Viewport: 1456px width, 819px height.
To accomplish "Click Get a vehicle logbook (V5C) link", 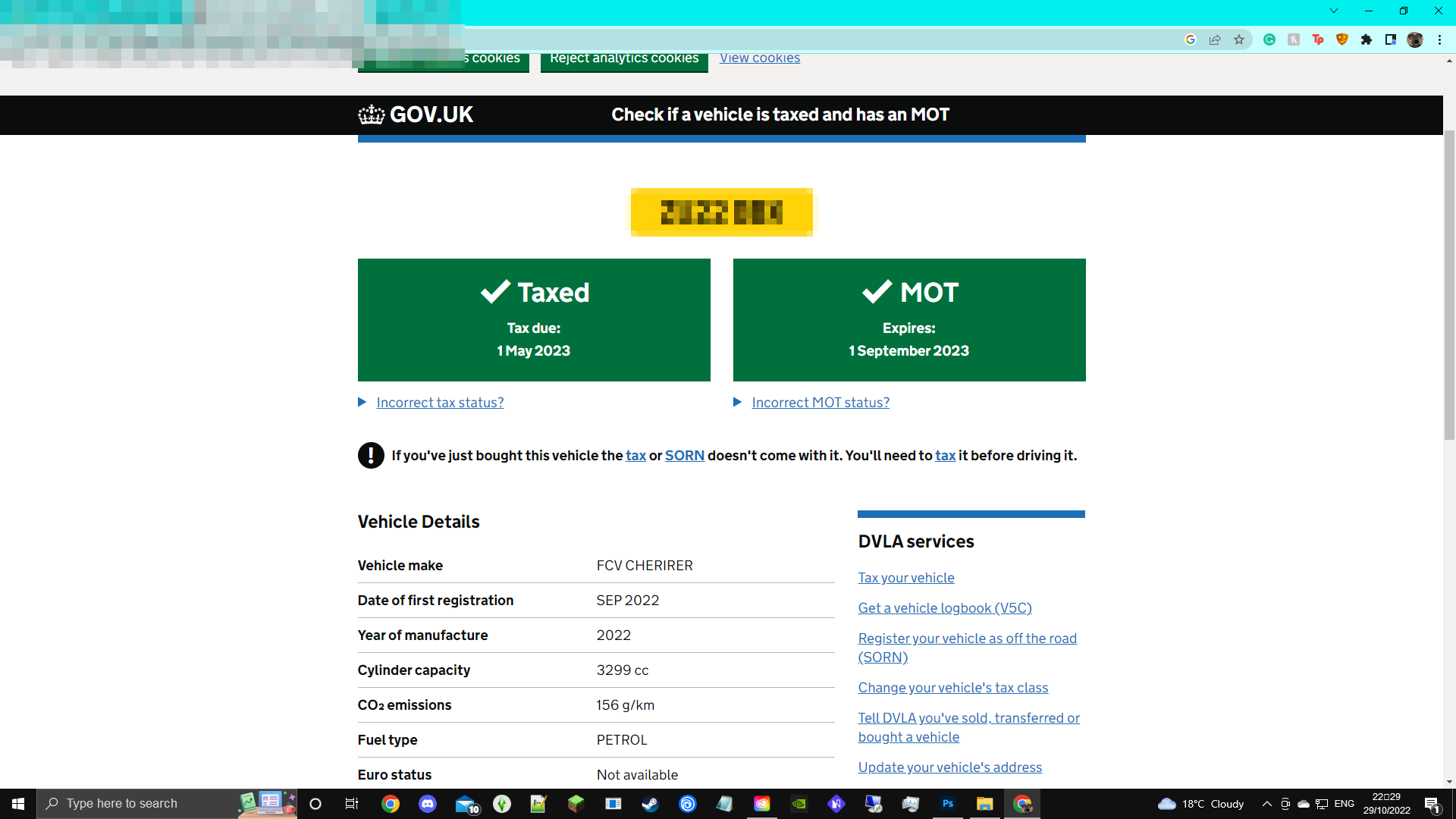I will point(945,608).
